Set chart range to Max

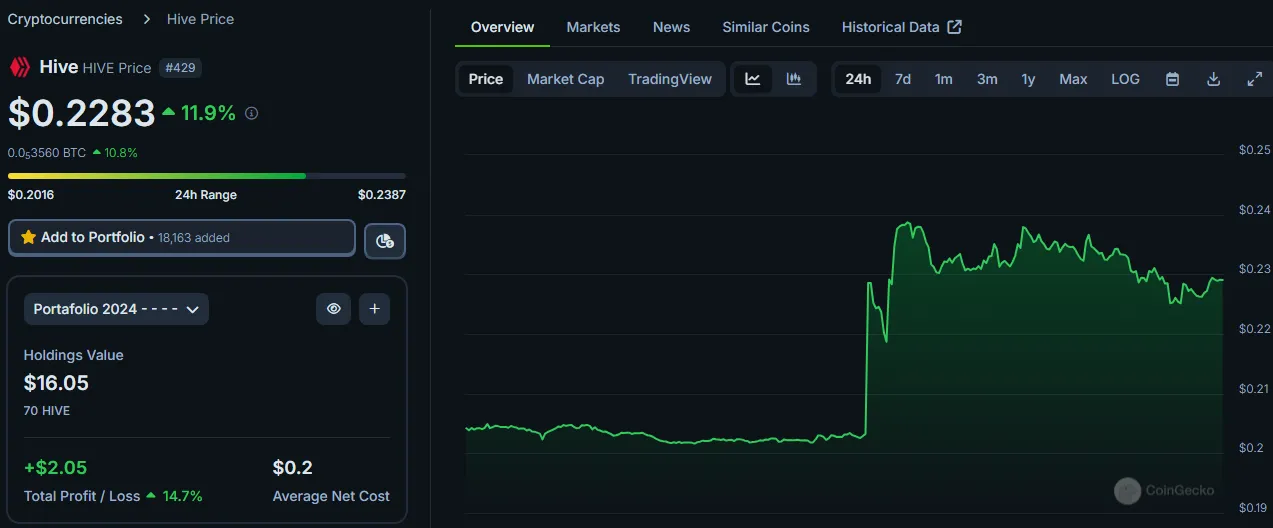click(x=1073, y=79)
